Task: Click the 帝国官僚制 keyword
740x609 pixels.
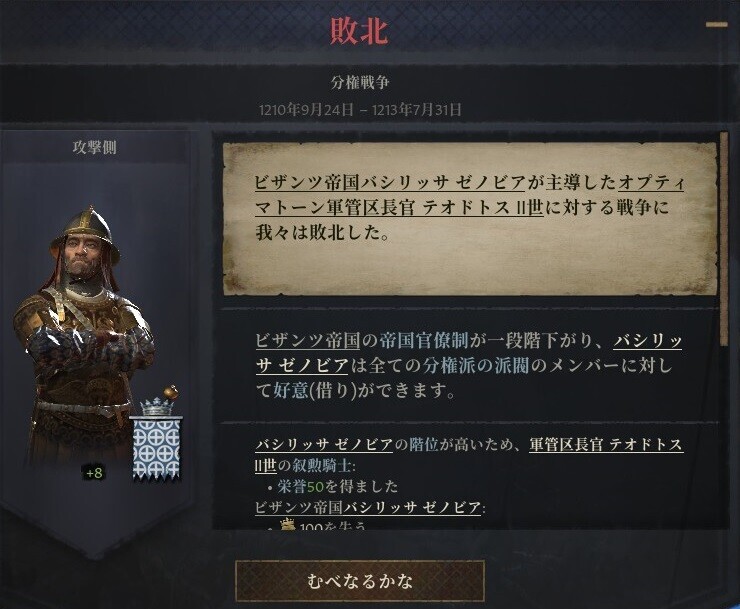Action: pos(424,340)
